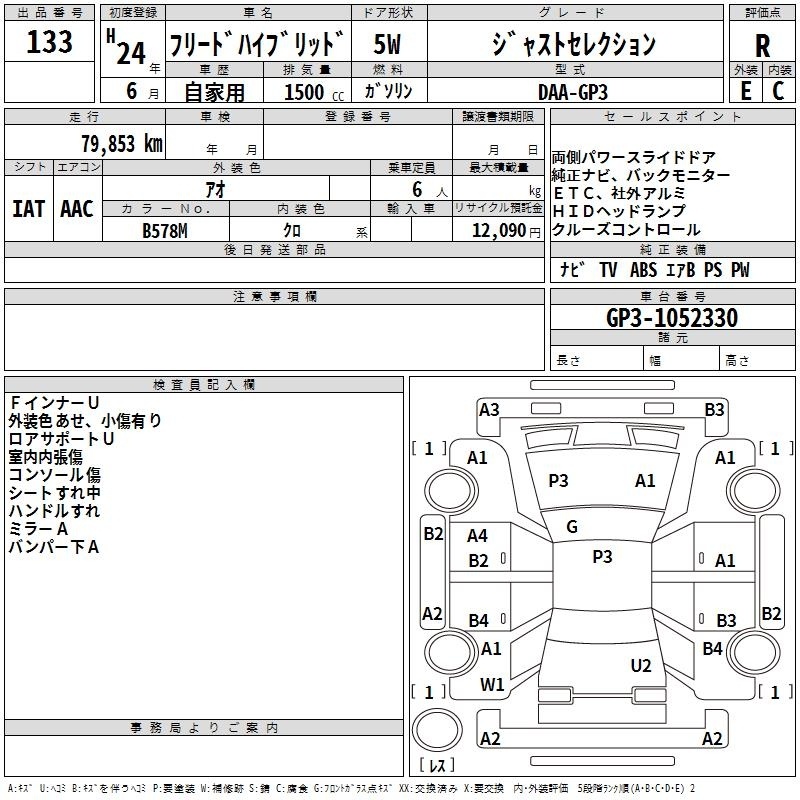Click the overall grade R value
Viewport: 800px width, 800px height.
click(x=763, y=45)
